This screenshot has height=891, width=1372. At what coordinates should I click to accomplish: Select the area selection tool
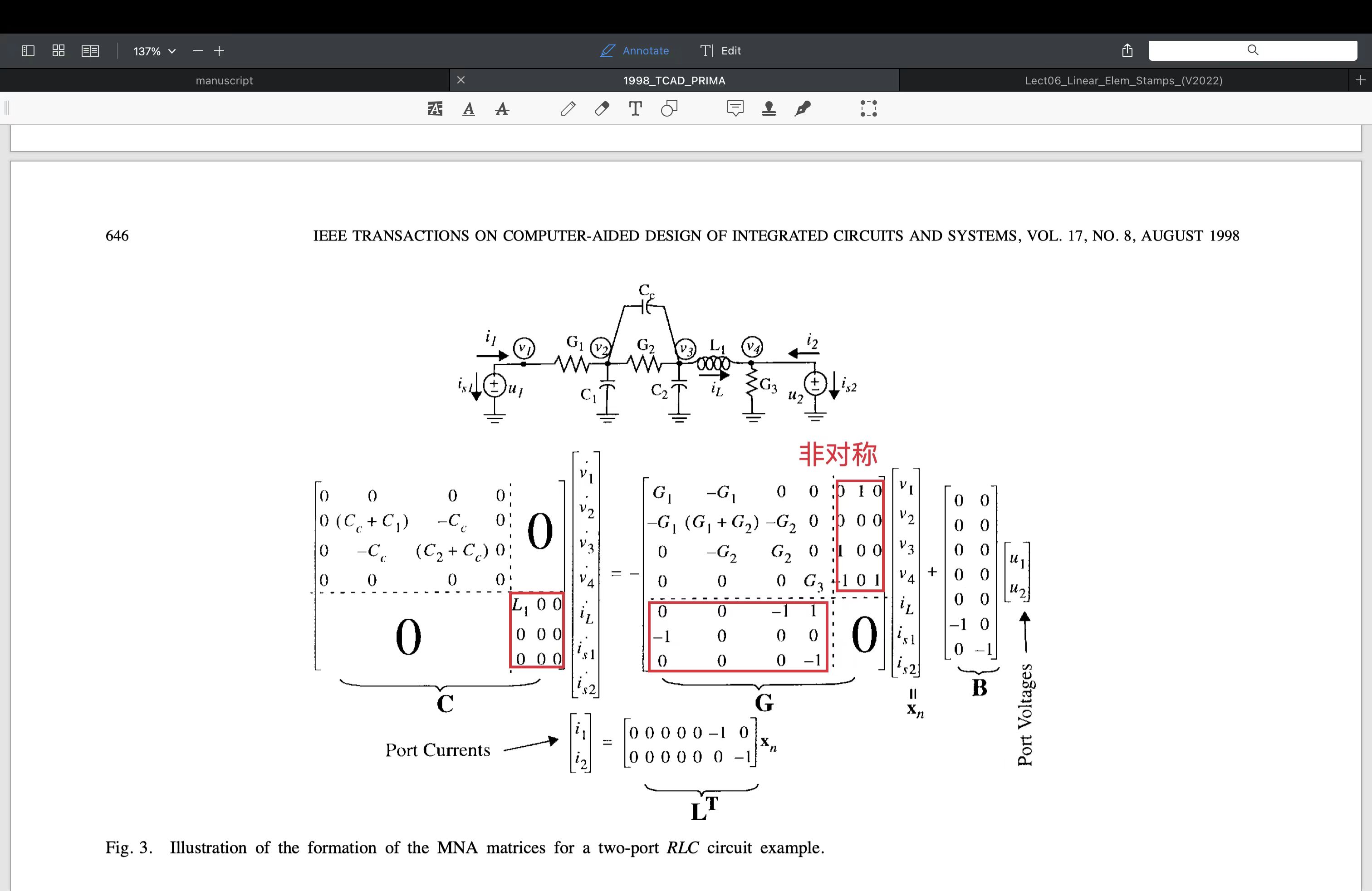pos(868,108)
